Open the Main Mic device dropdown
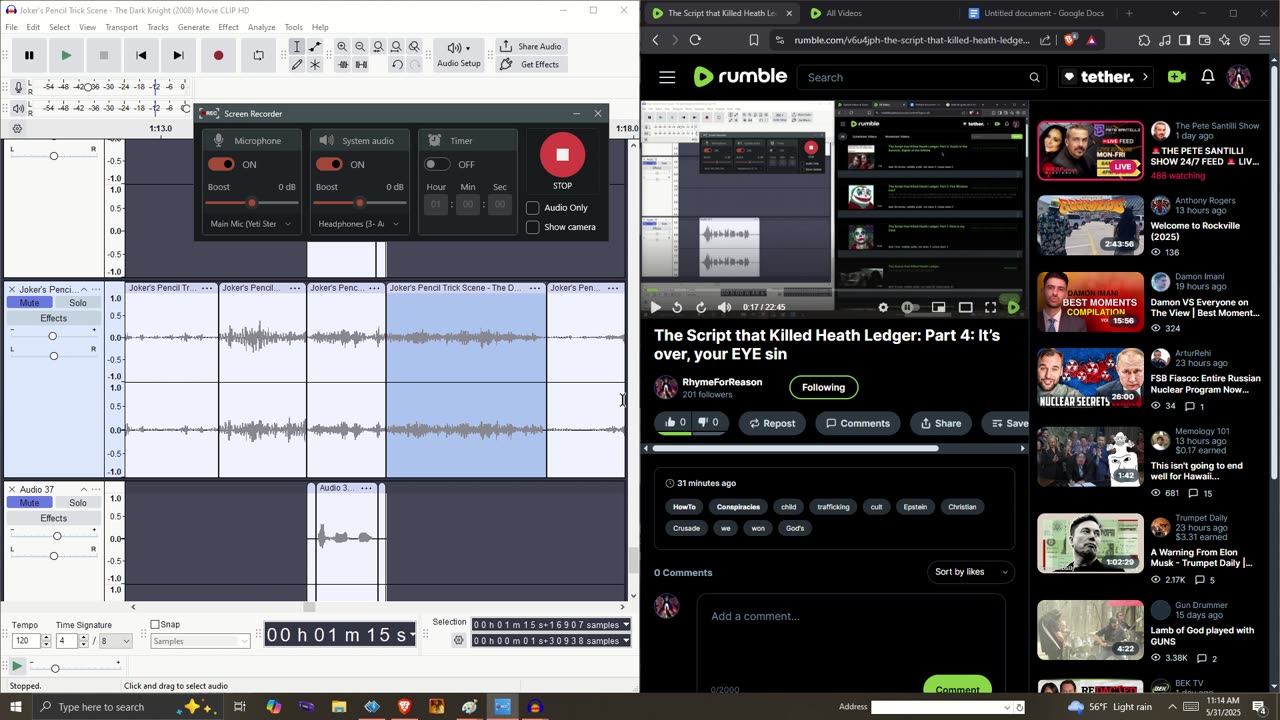The height and width of the screenshot is (720, 1280). click(x=251, y=224)
